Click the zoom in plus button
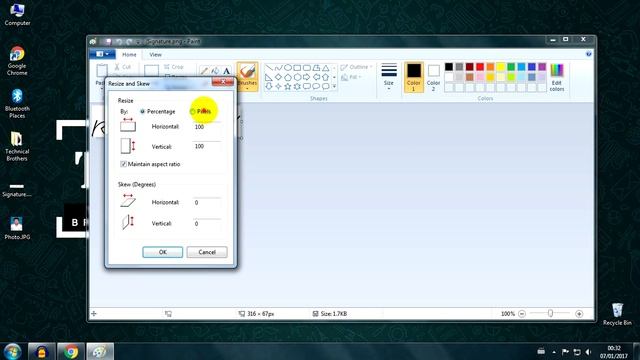The height and width of the screenshot is (360, 640). 579,314
